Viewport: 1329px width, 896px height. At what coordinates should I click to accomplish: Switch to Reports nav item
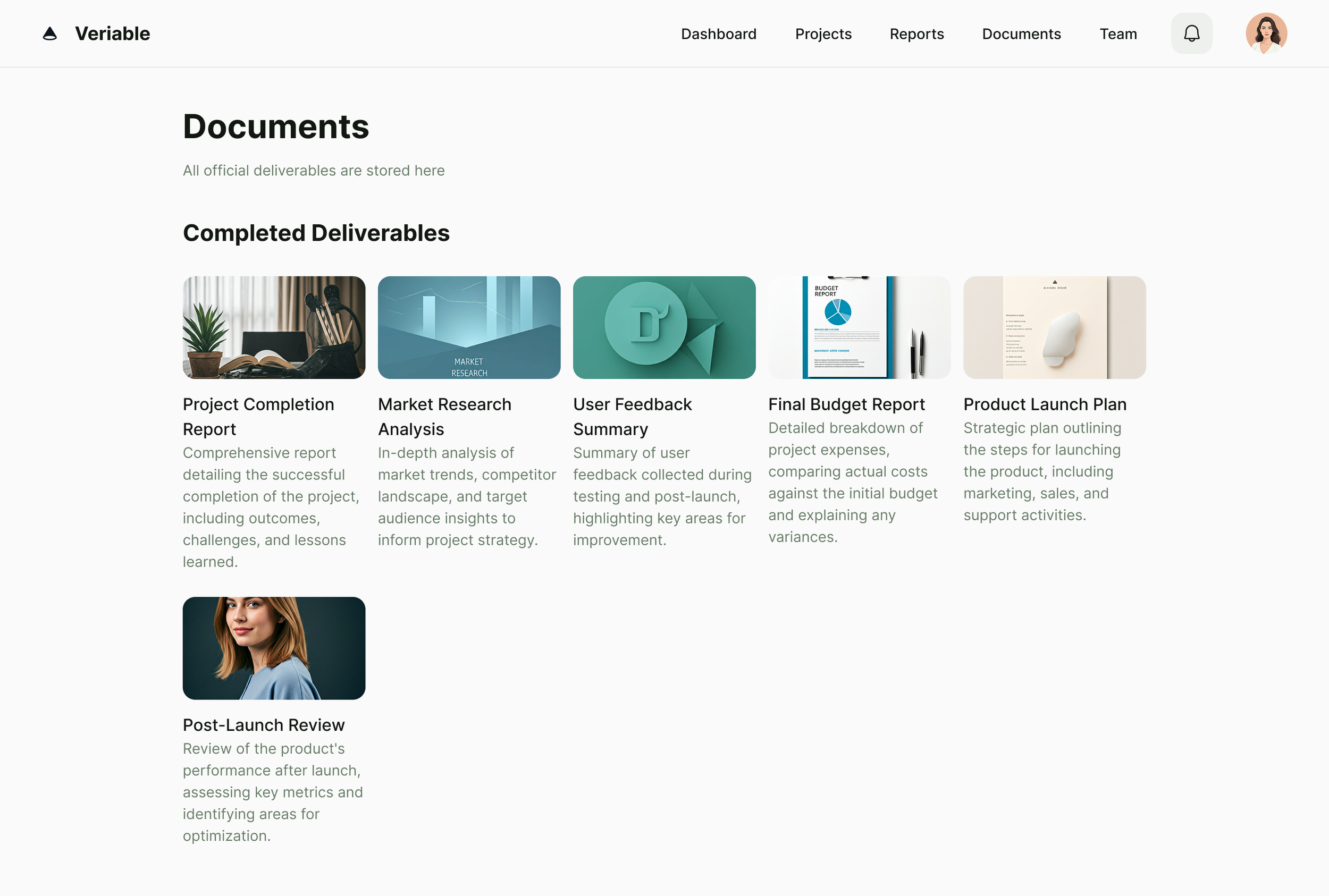pyautogui.click(x=916, y=35)
